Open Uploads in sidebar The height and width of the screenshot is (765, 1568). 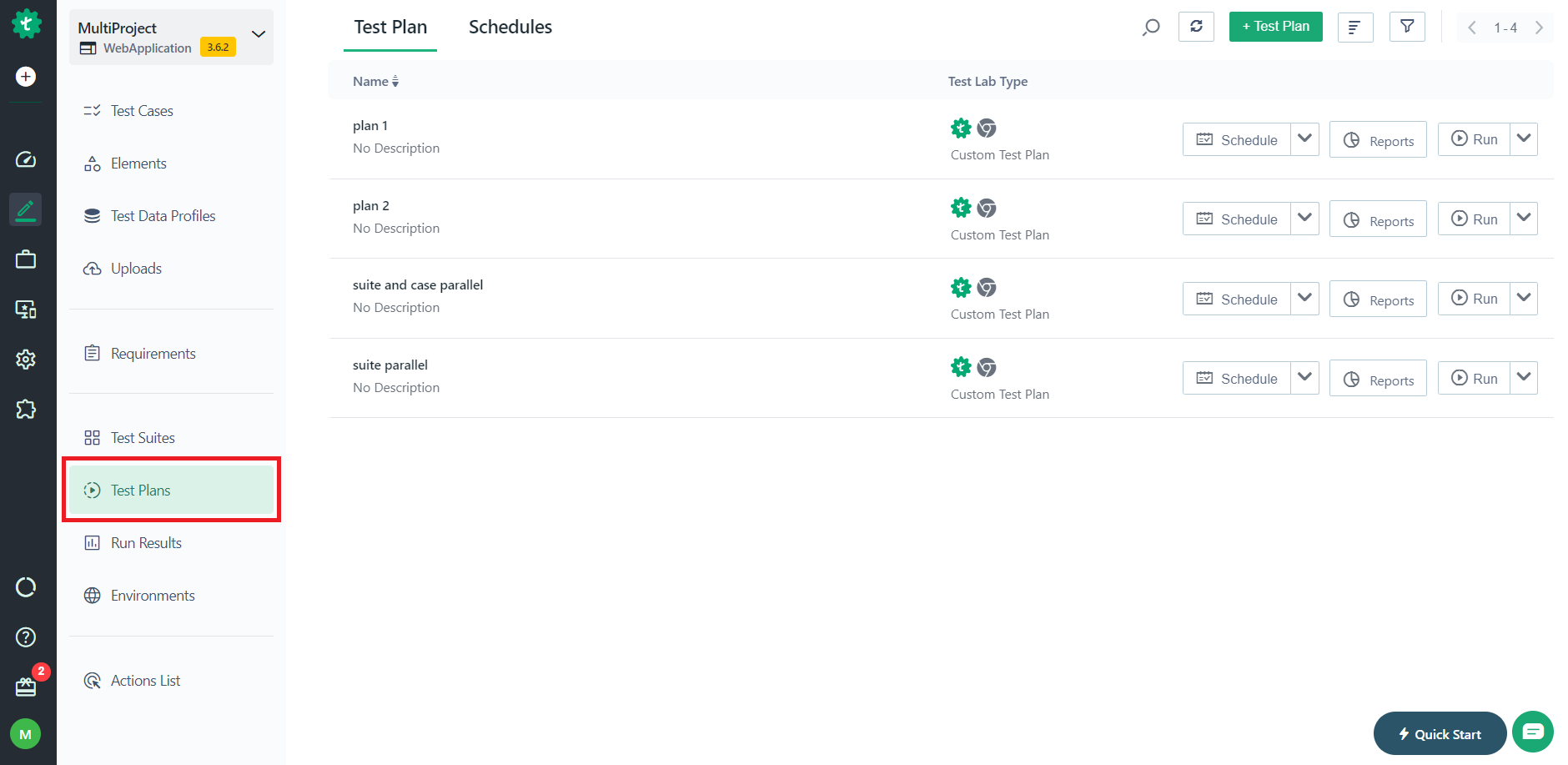(x=171, y=269)
